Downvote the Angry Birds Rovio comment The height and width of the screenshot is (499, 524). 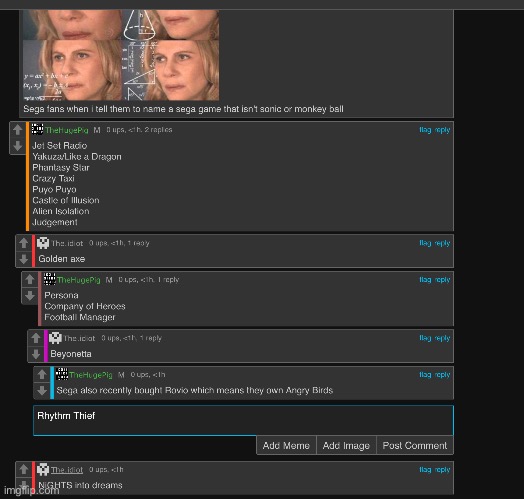point(42,390)
